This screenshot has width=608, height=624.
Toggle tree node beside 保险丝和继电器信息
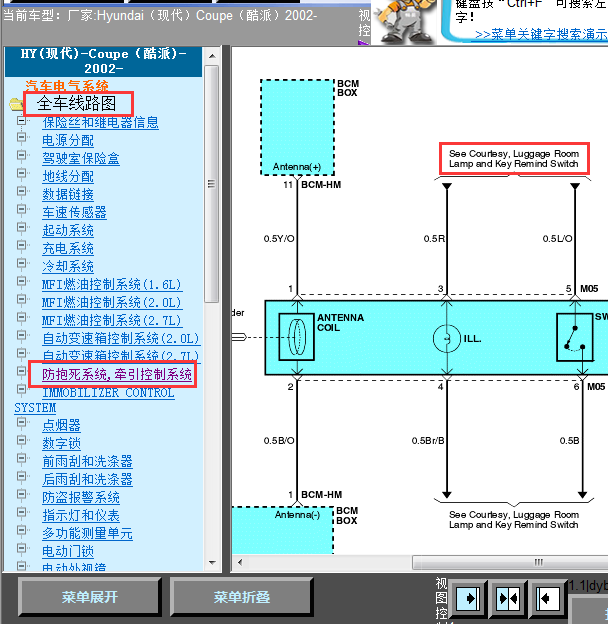(21, 119)
